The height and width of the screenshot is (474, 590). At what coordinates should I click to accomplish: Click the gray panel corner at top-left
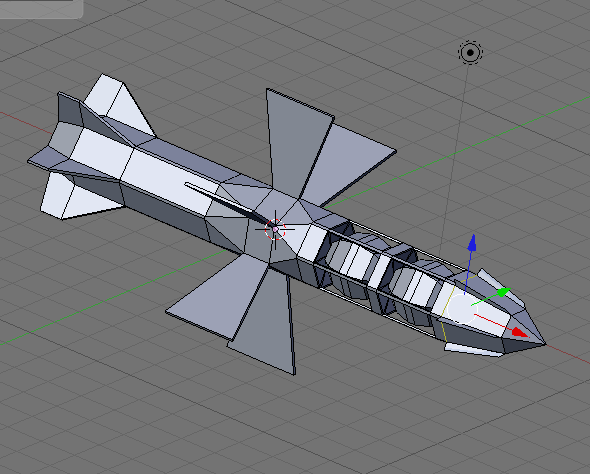pos(41,9)
